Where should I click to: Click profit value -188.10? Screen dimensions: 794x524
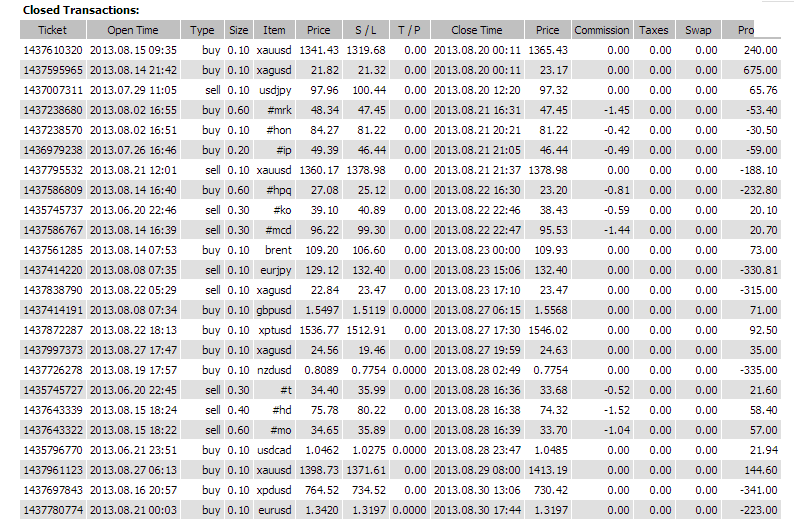pyautogui.click(x=758, y=170)
